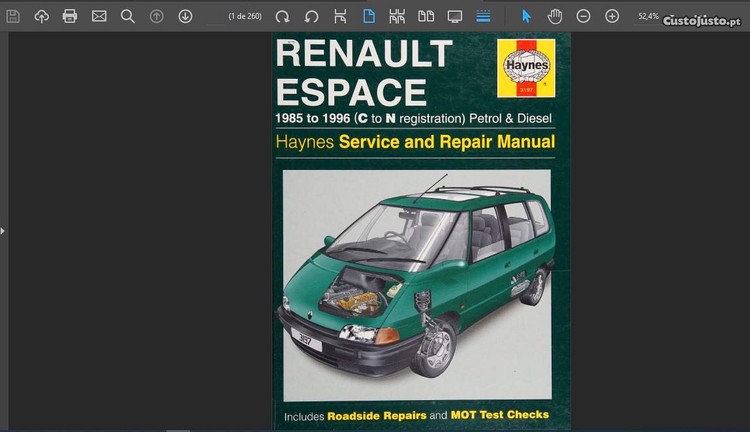The height and width of the screenshot is (432, 750).
Task: Activate the hand pan tool
Action: [x=555, y=16]
